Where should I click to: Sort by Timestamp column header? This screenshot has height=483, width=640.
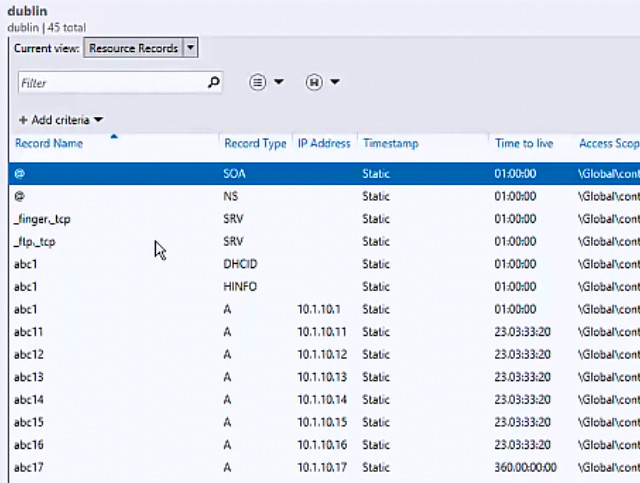pos(391,143)
